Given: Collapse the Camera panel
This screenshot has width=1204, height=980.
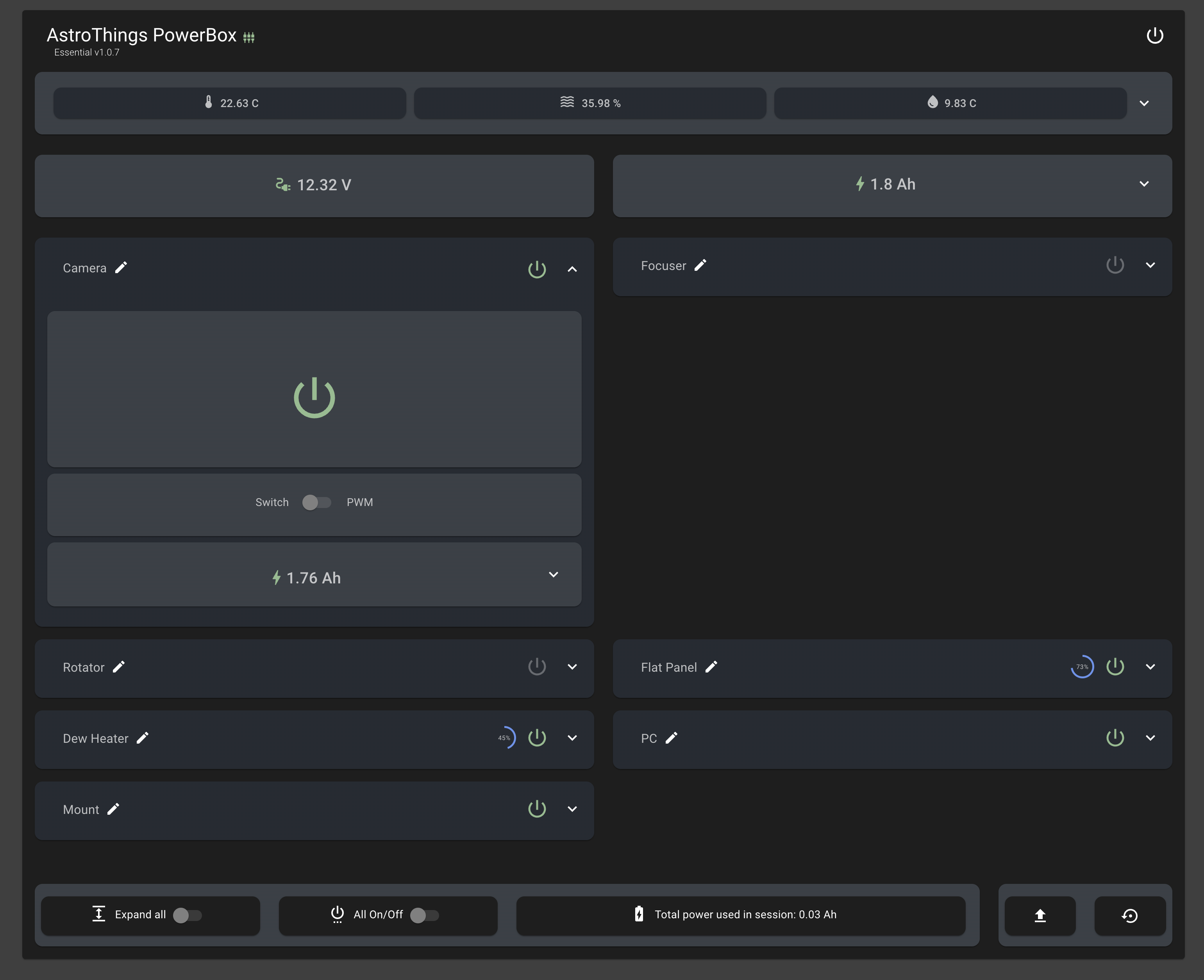Looking at the screenshot, I should [x=572, y=269].
